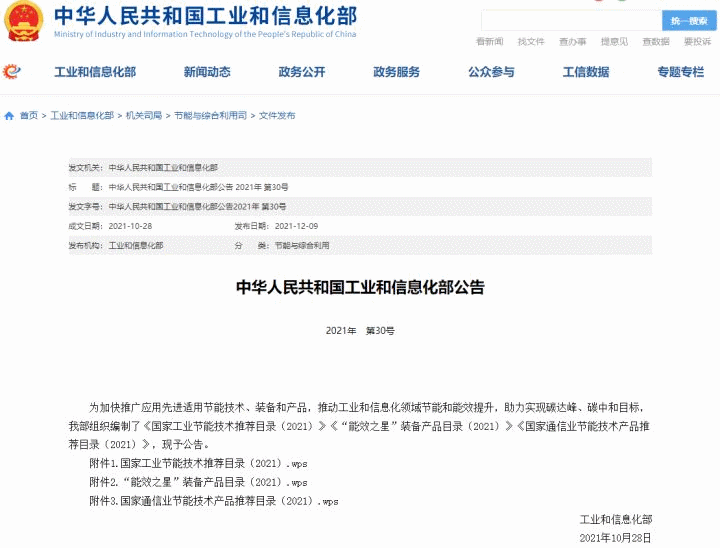This screenshot has height=548, width=720.
Task: Click the centered text 2021年 第30号
Action: pos(360,331)
